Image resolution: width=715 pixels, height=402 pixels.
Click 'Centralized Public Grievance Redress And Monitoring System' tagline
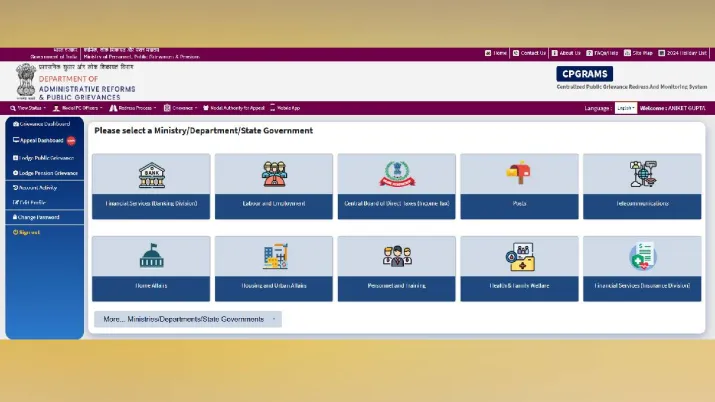point(632,87)
